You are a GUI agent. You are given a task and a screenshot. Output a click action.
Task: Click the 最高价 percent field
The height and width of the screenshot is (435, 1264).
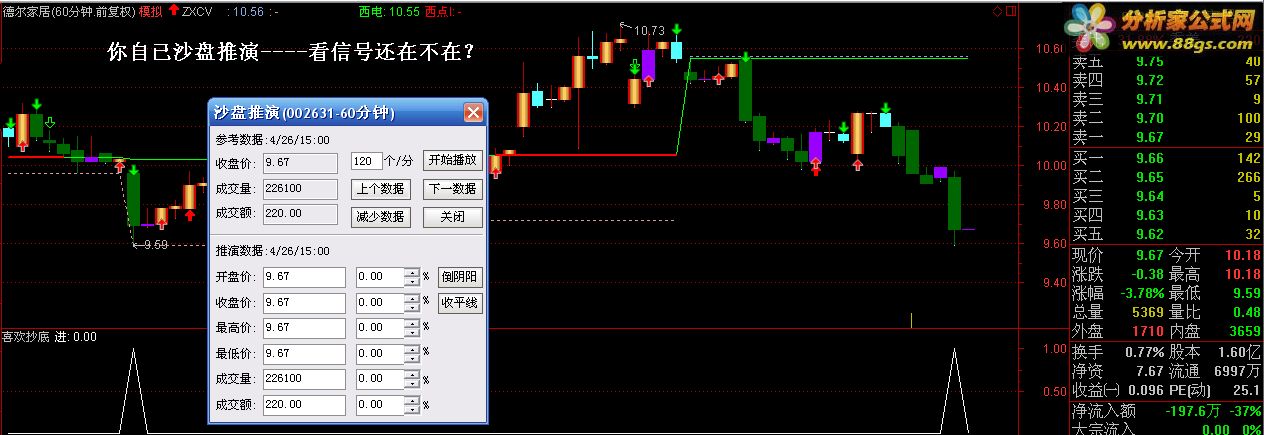380,328
